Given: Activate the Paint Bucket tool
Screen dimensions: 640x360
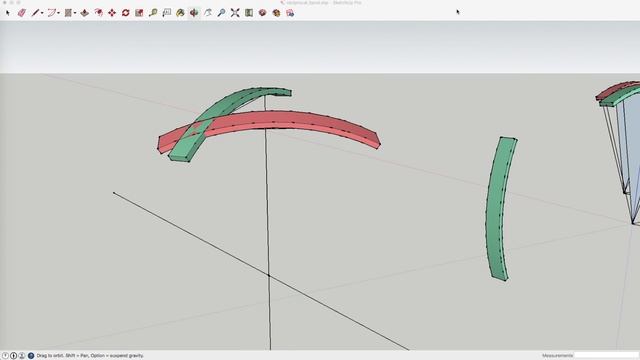Looking at the screenshot, I should click(x=180, y=13).
